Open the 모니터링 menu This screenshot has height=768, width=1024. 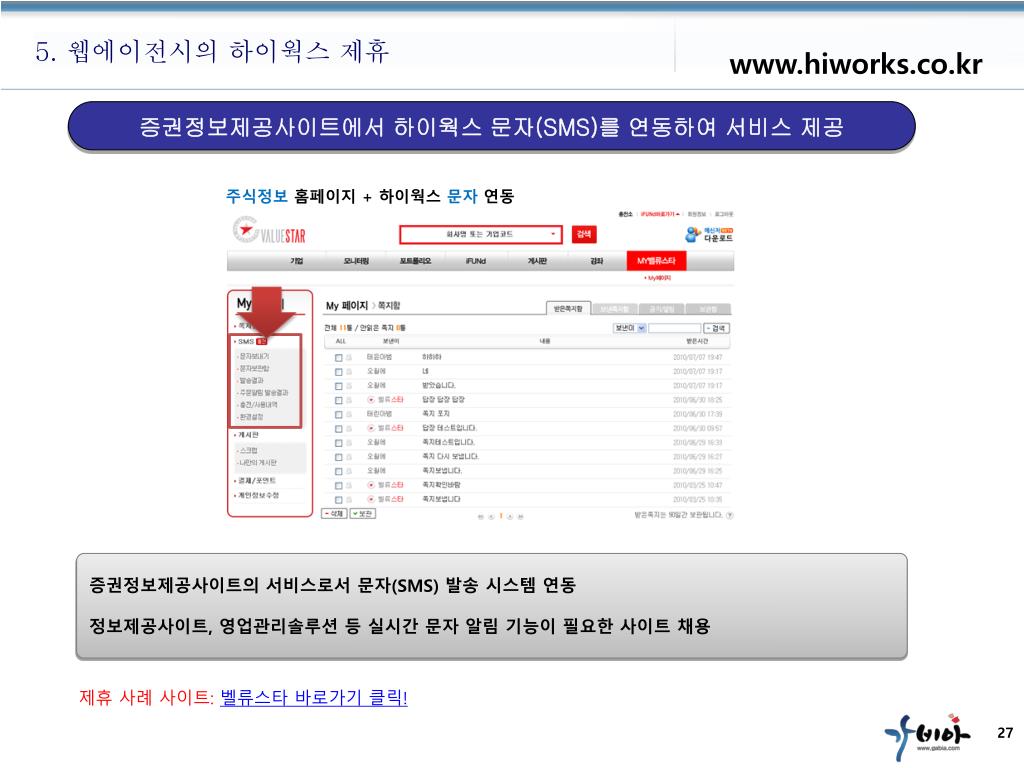click(356, 261)
